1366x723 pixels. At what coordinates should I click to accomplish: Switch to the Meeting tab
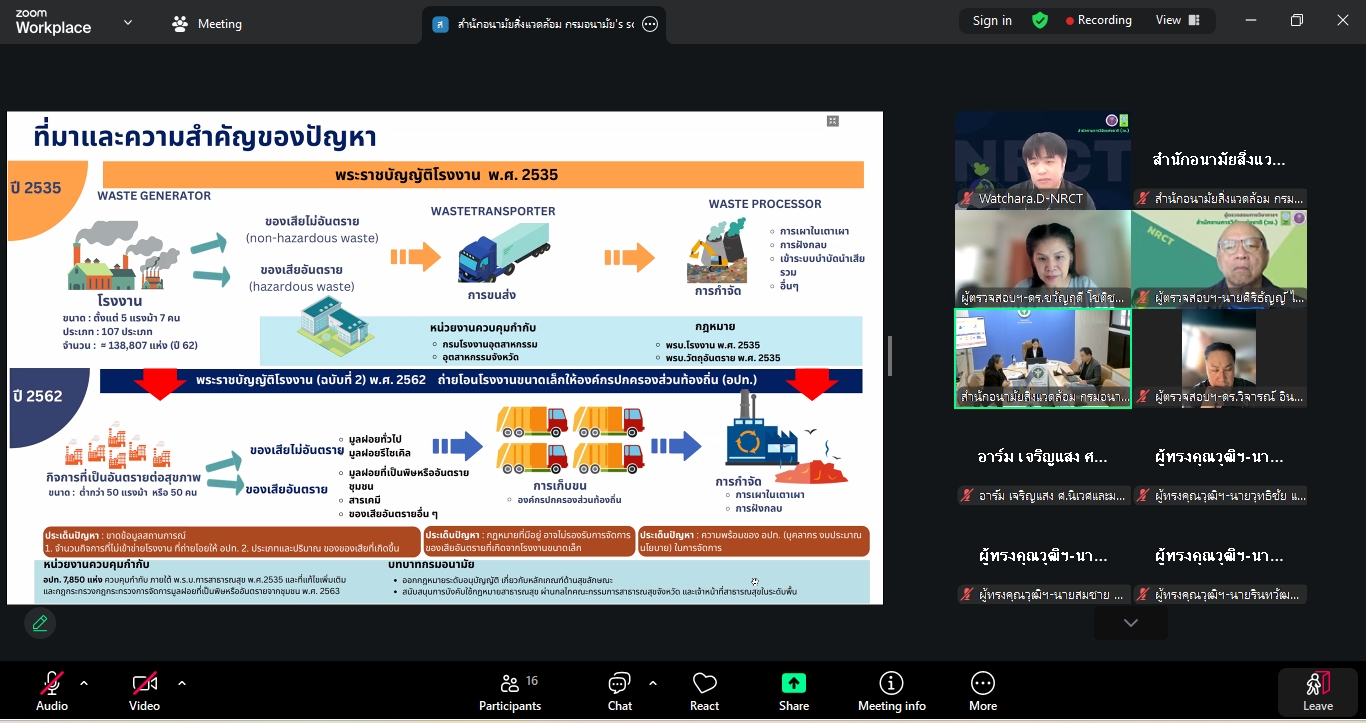(x=208, y=24)
